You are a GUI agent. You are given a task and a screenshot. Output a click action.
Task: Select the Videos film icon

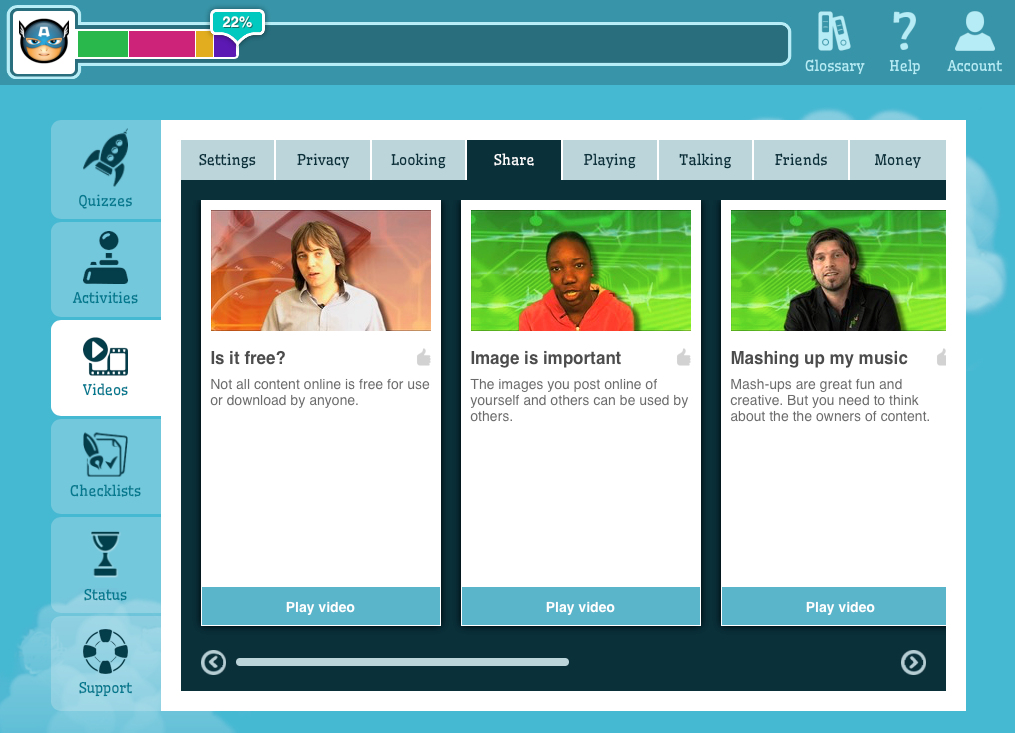click(x=106, y=356)
